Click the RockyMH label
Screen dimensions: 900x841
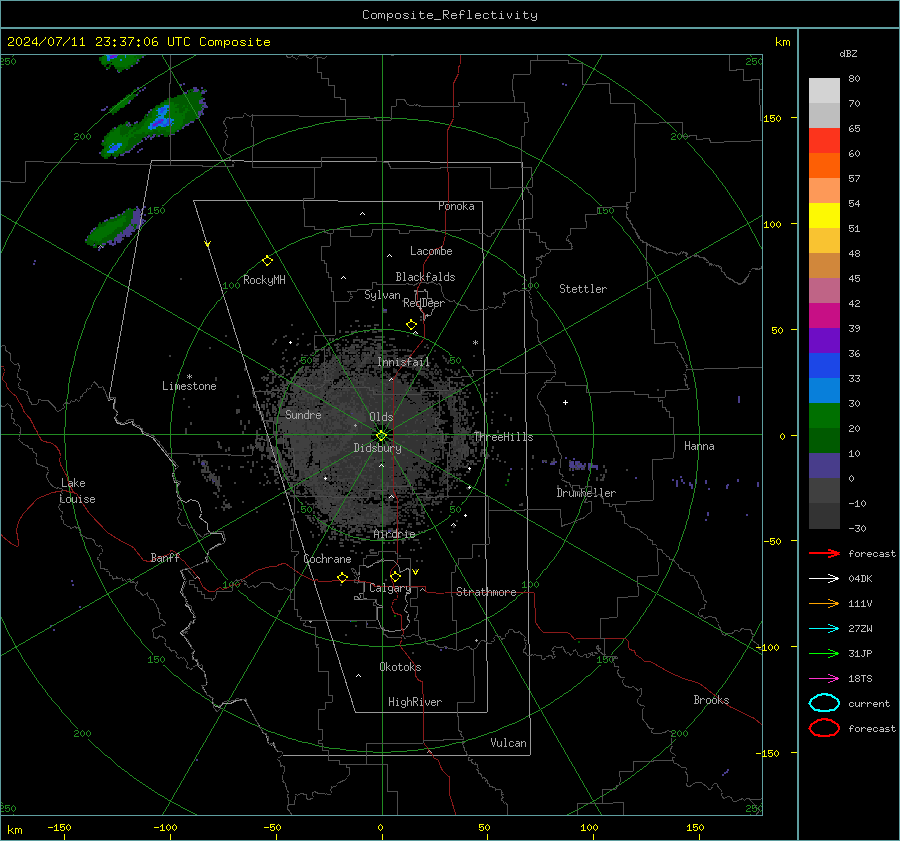click(264, 280)
